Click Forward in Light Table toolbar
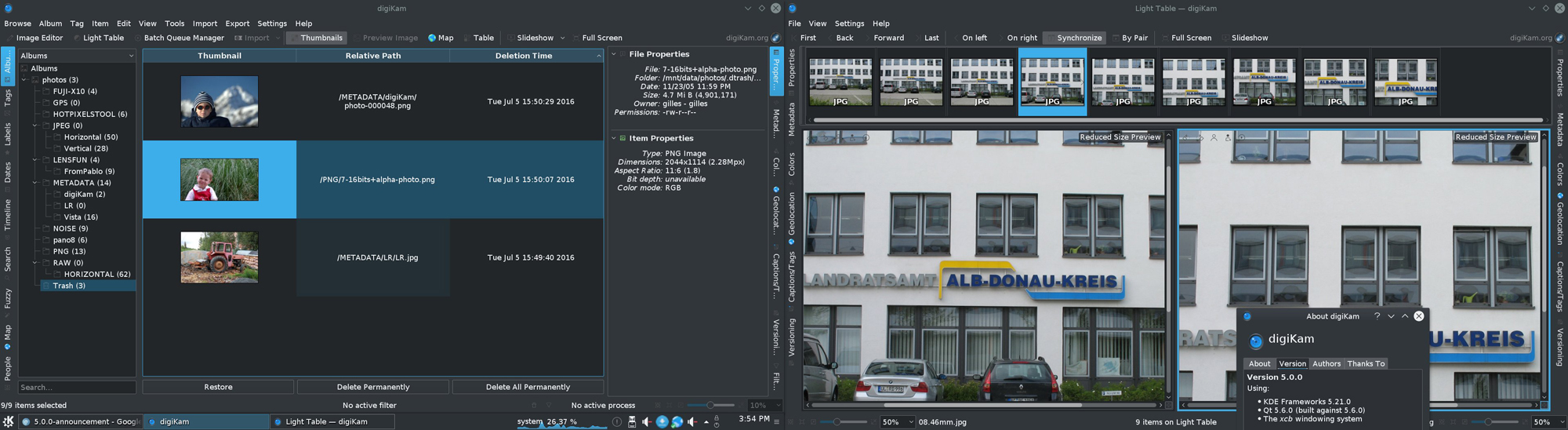Image resolution: width=1568 pixels, height=430 pixels. click(884, 38)
